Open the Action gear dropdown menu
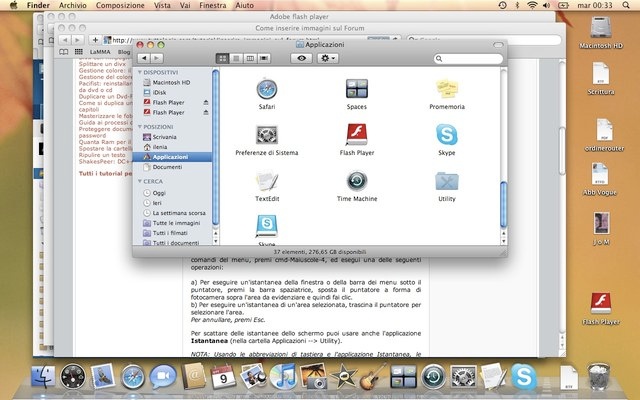 click(x=328, y=58)
